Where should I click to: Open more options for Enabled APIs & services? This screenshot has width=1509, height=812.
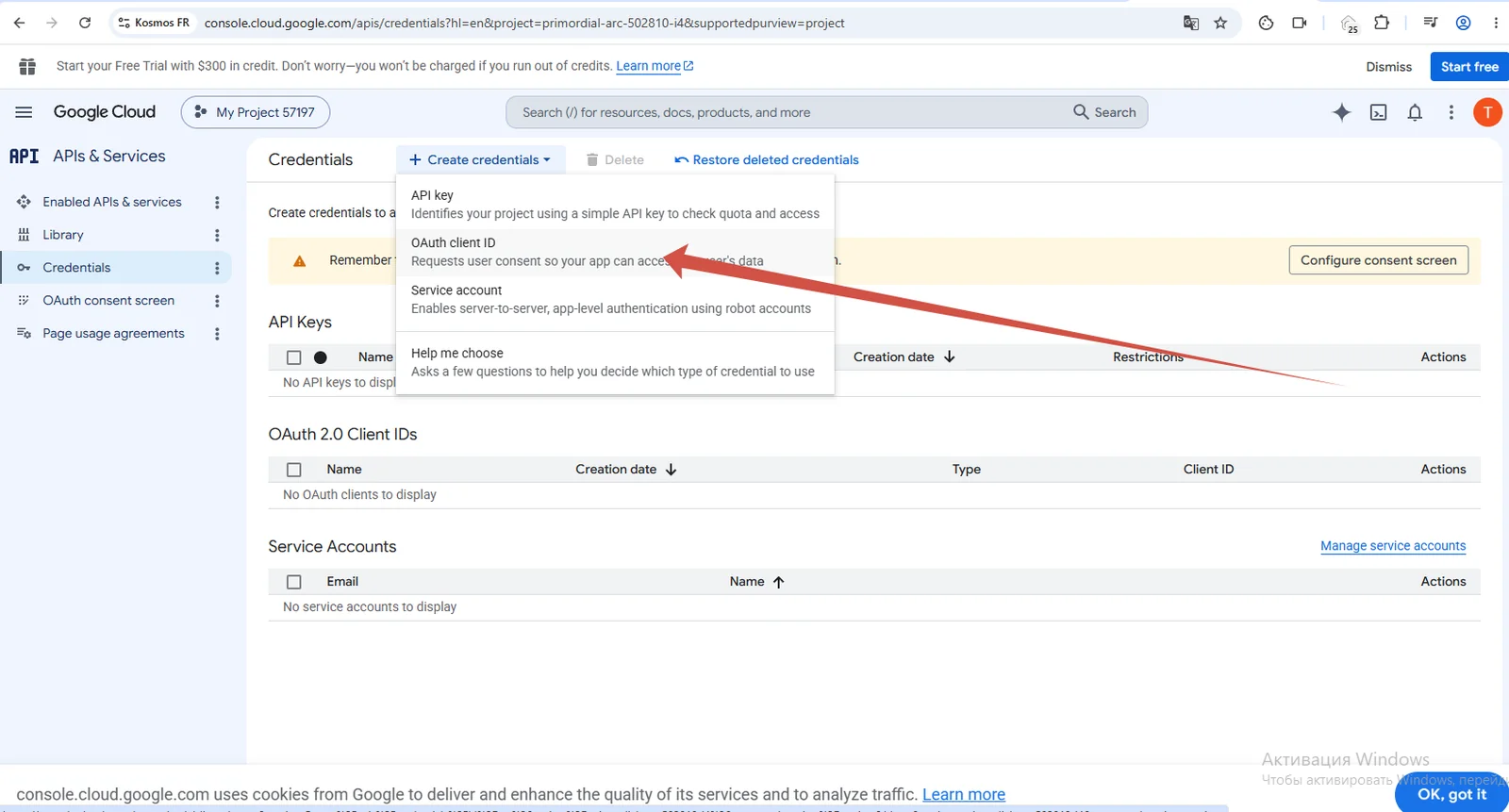[x=217, y=202]
